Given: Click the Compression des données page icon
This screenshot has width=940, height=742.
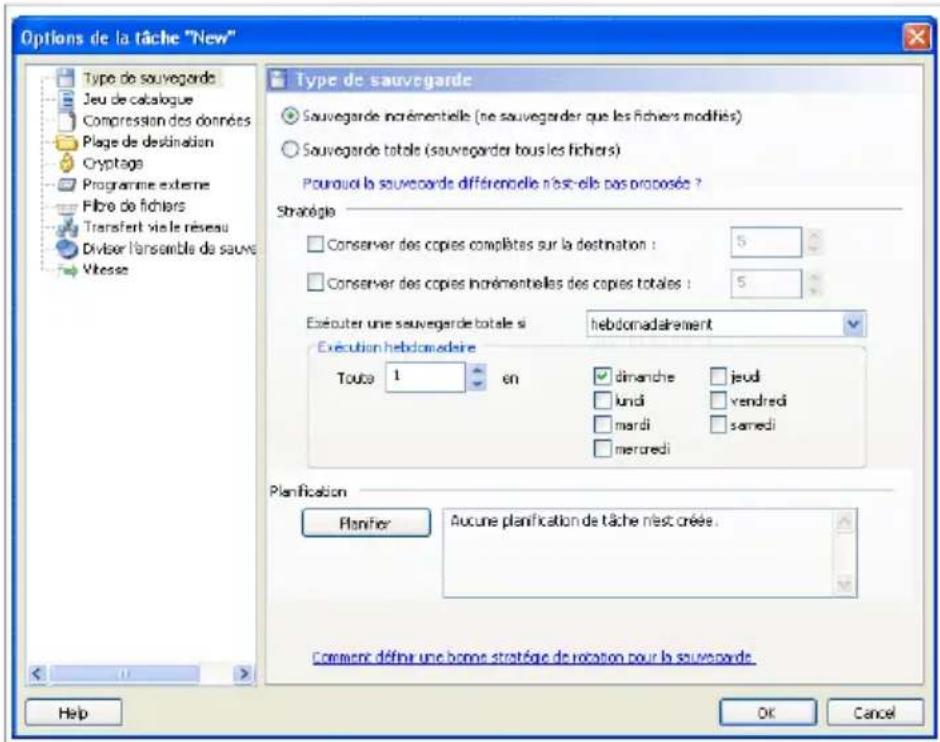Looking at the screenshot, I should pyautogui.click(x=67, y=121).
